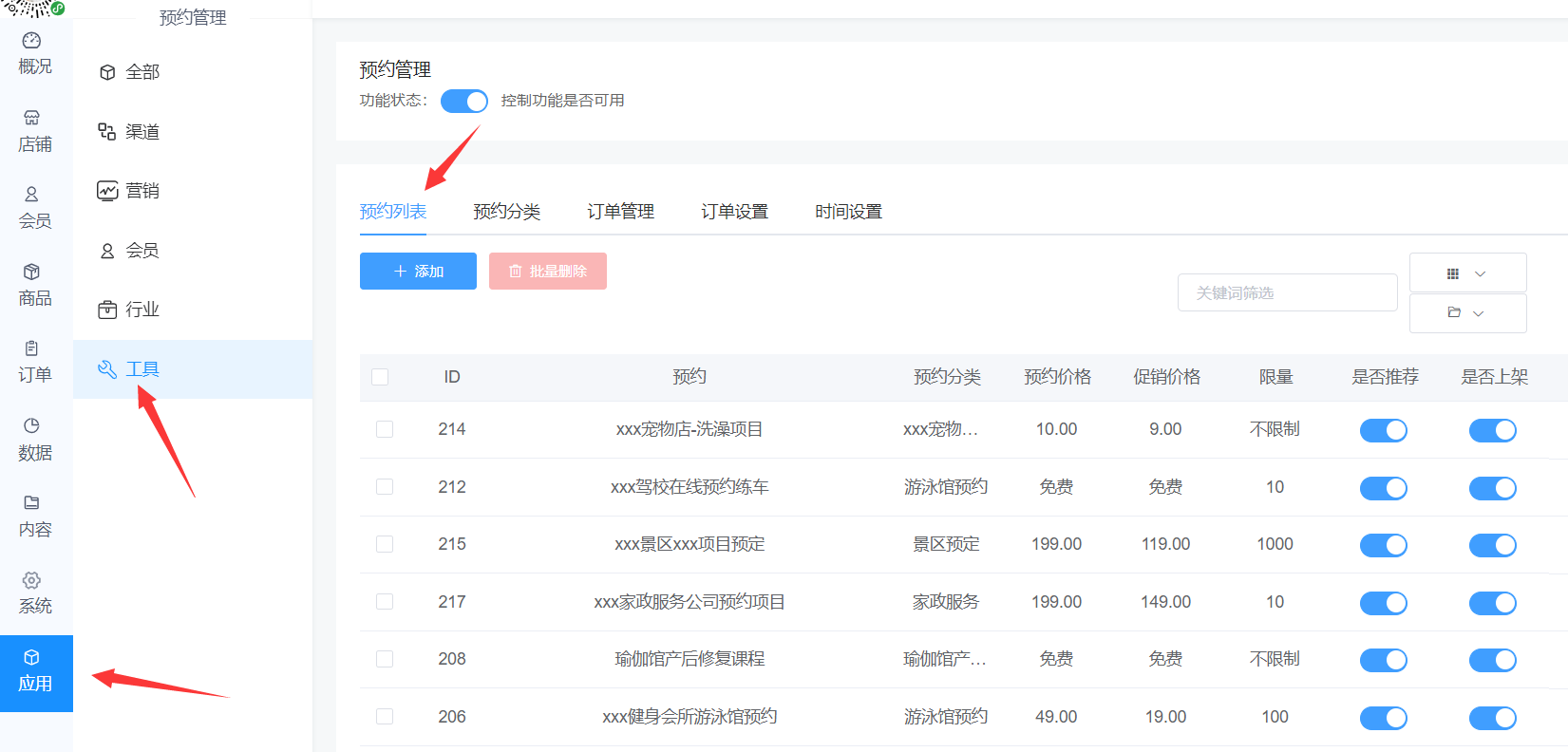This screenshot has width=1568, height=752.
Task: Open the 数据 pie chart icon
Action: coord(31,425)
